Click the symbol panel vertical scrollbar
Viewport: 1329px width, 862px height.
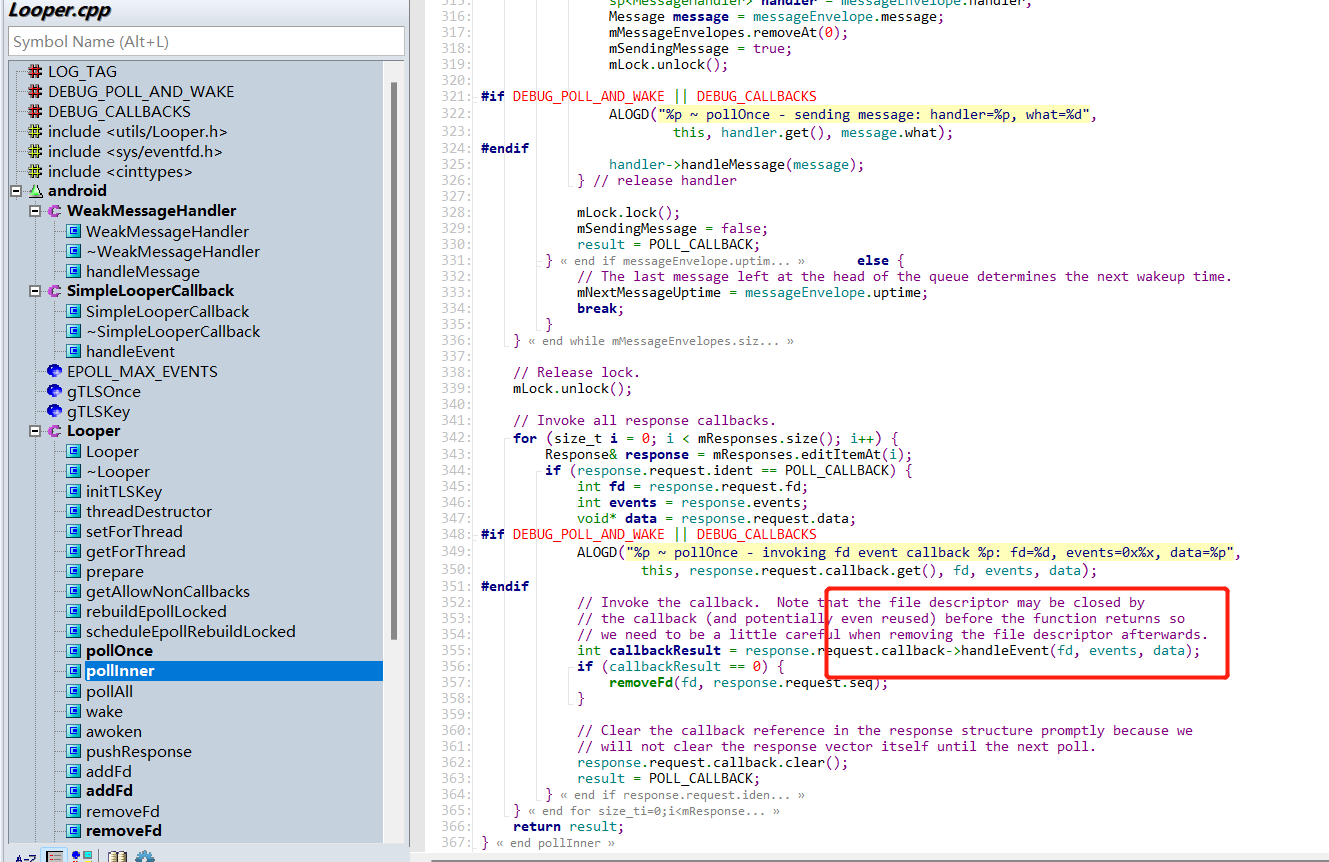click(x=394, y=360)
